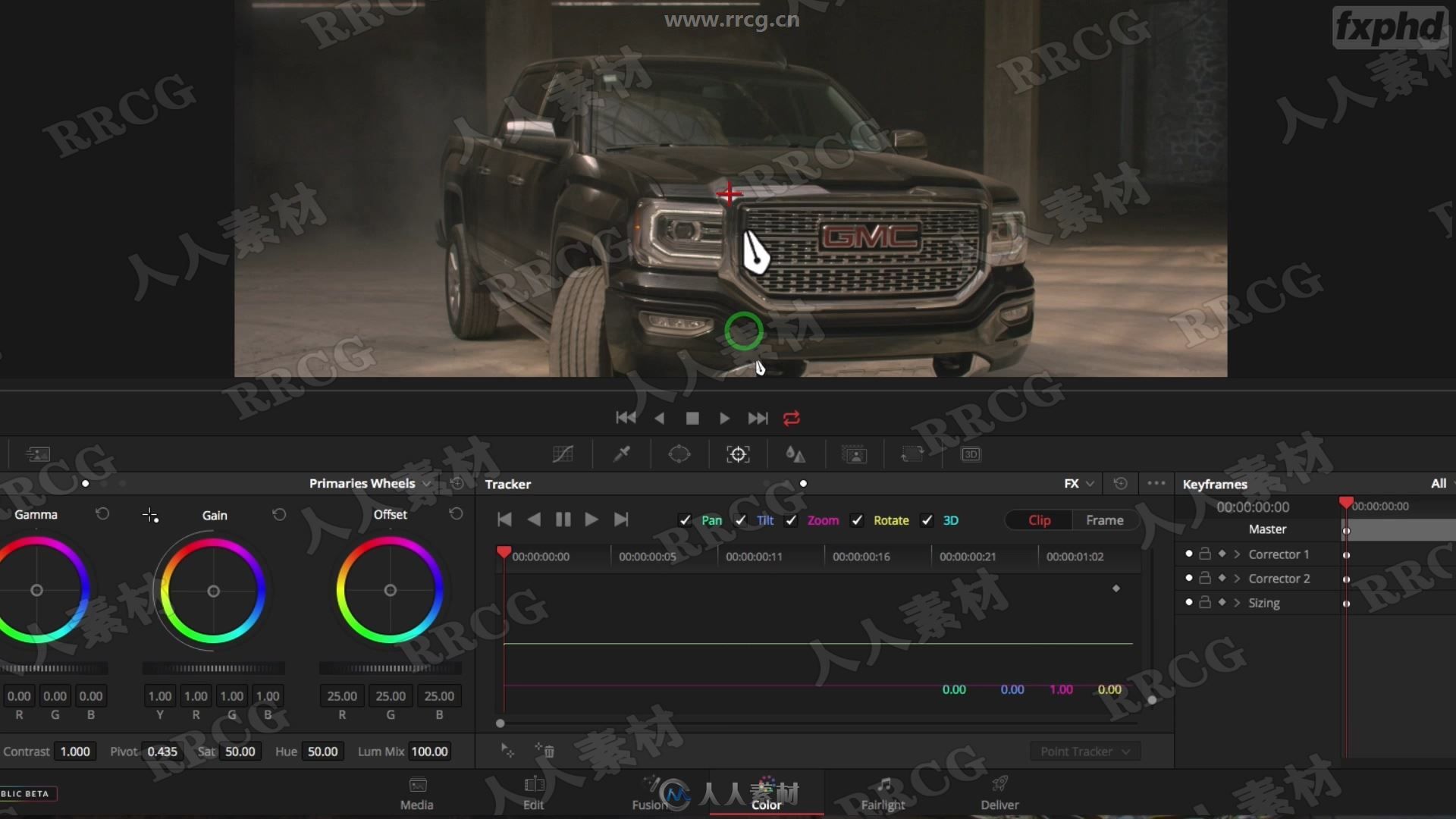Switch to the Deliver page

coord(999,793)
